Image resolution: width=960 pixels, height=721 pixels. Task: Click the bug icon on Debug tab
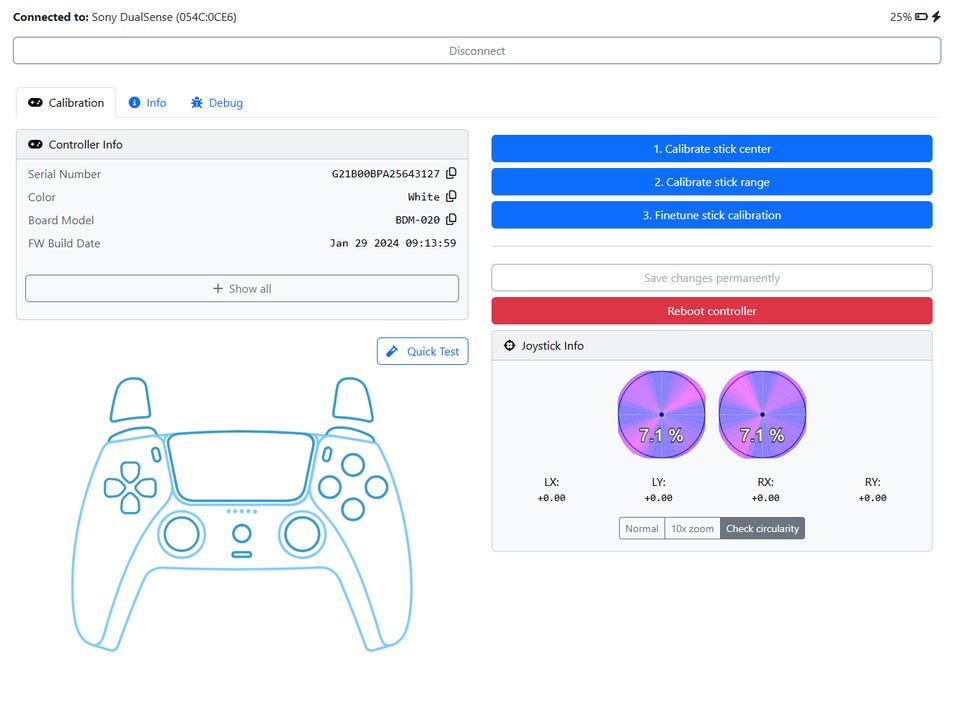pos(197,103)
